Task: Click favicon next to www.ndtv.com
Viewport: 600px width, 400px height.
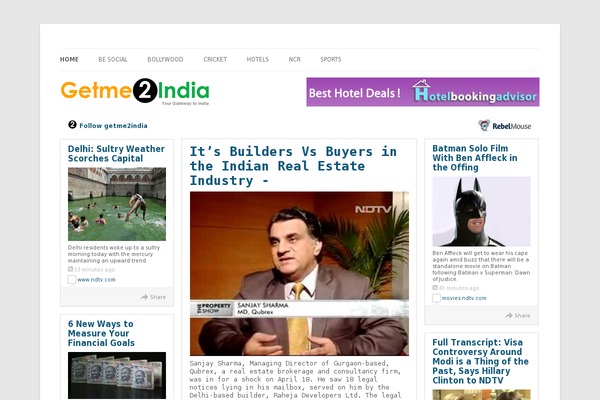Action: pyautogui.click(x=72, y=279)
